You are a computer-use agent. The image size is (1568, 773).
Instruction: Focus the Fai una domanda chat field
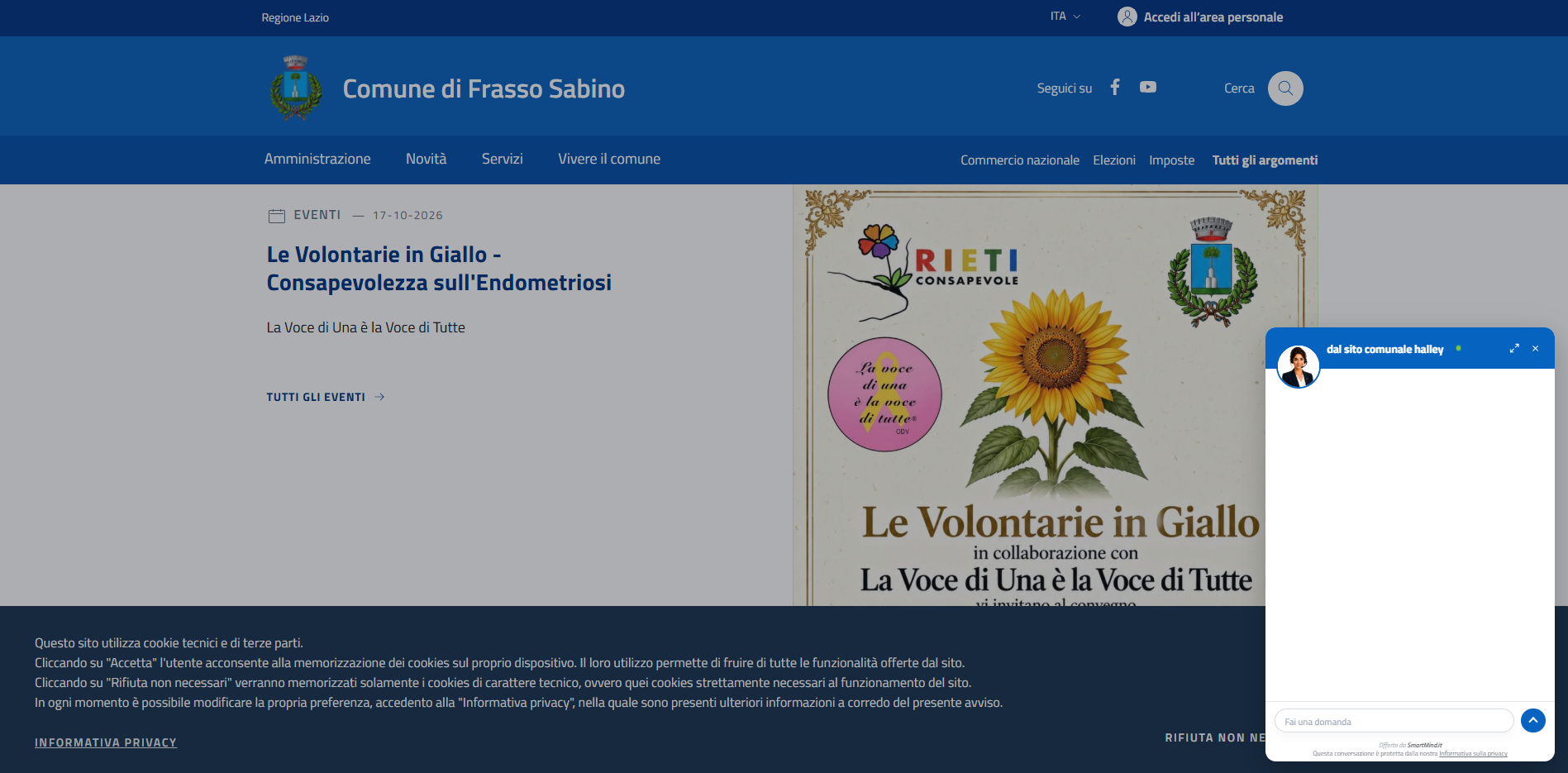click(x=1394, y=721)
